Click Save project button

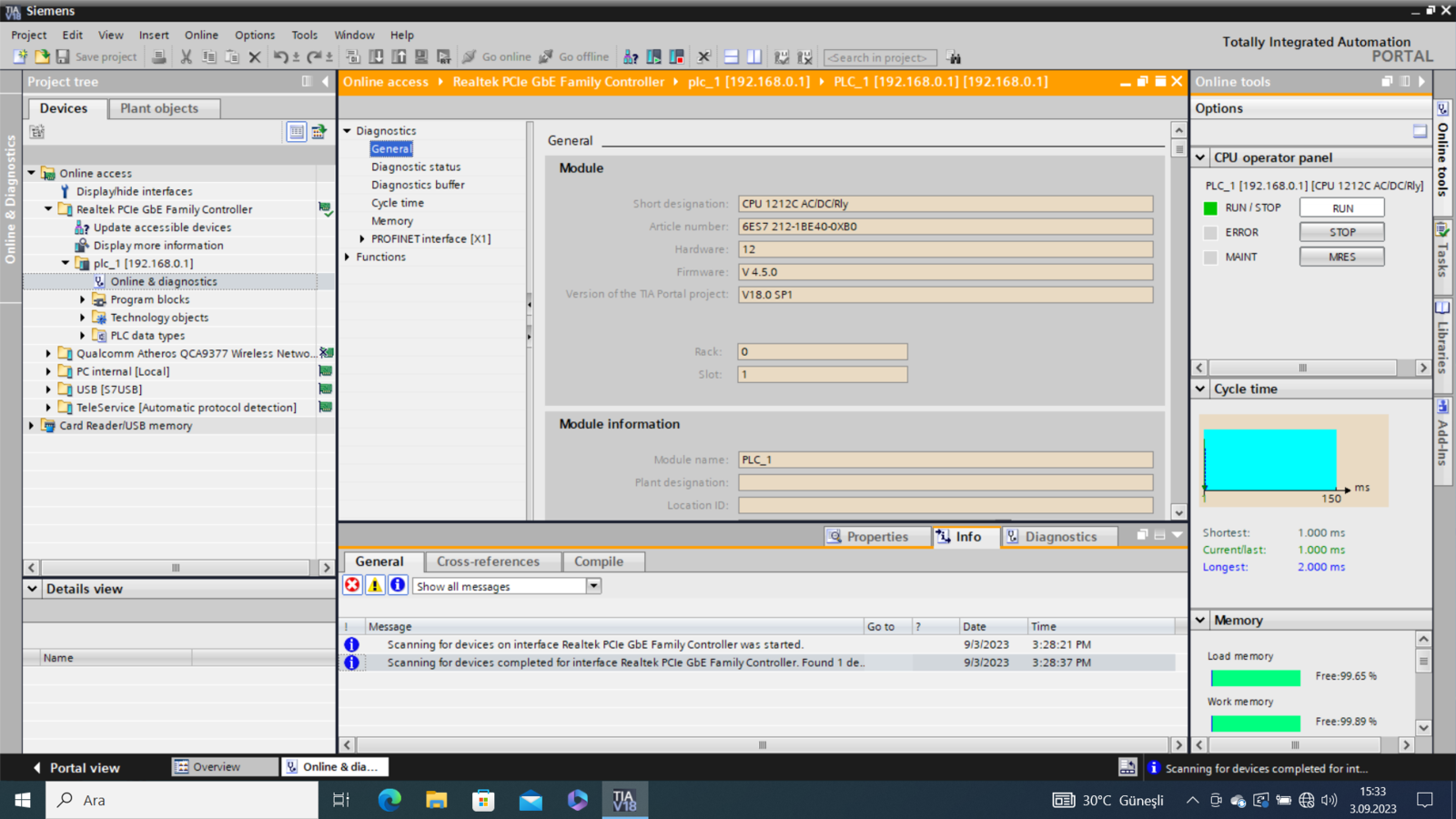(97, 56)
